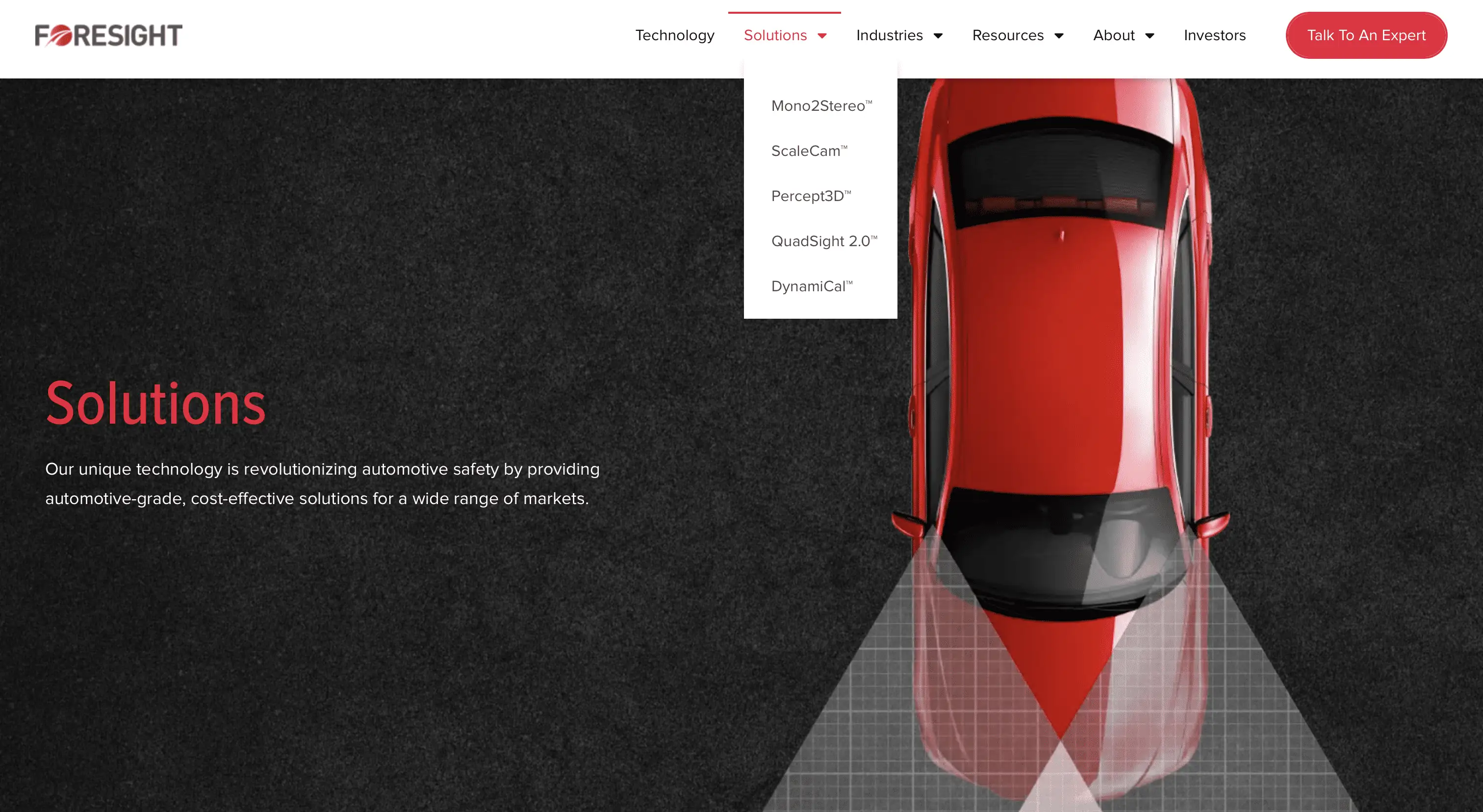1483x812 pixels.
Task: Open Percept3D solution page
Action: [x=810, y=196]
